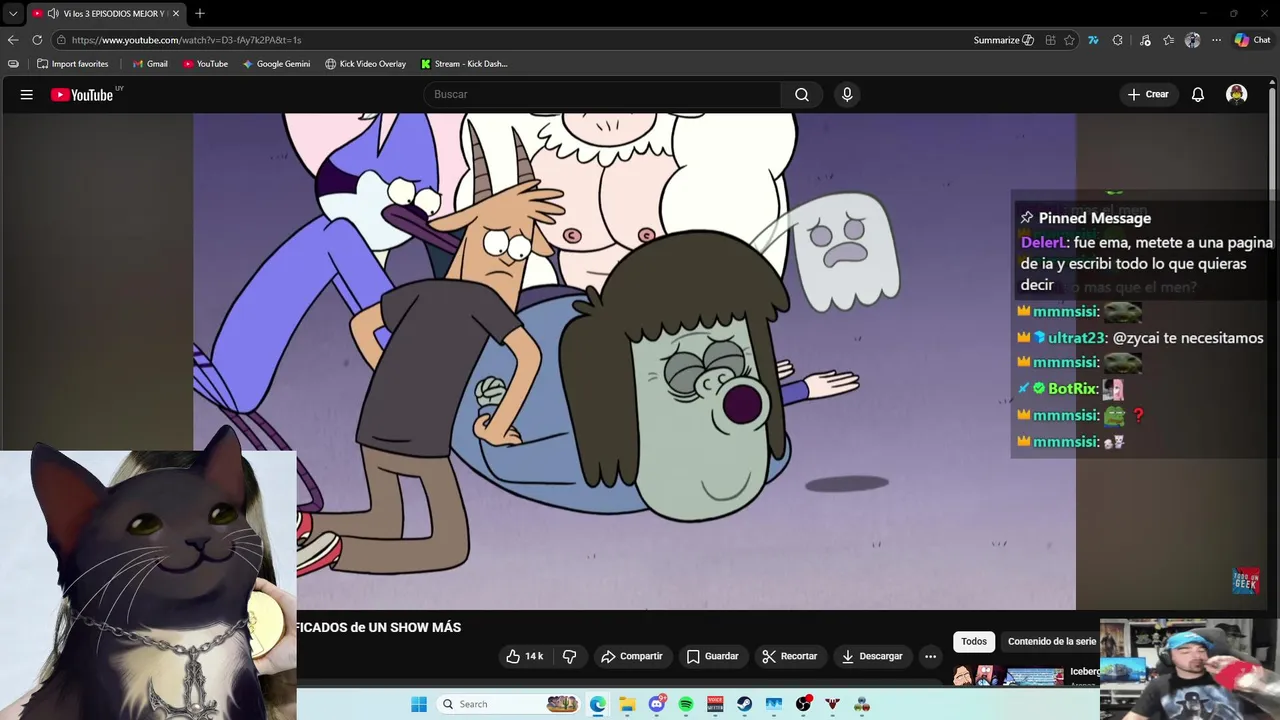Click the YouTube Buscar search field
This screenshot has height=720, width=1280.
602,94
